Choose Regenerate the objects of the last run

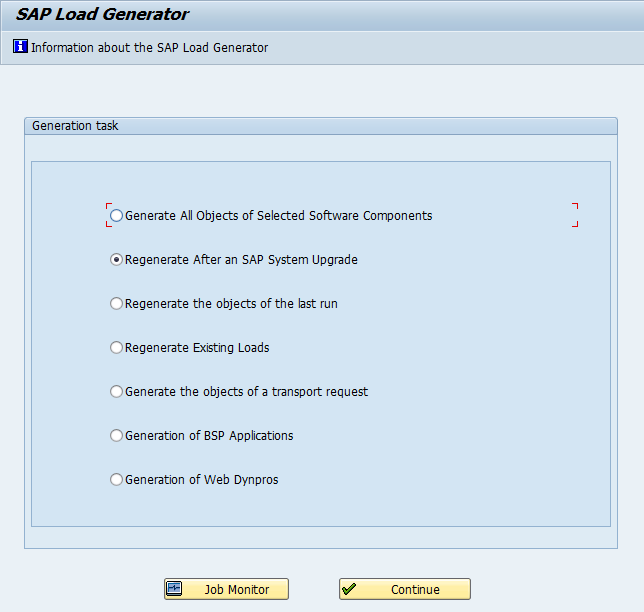click(116, 304)
